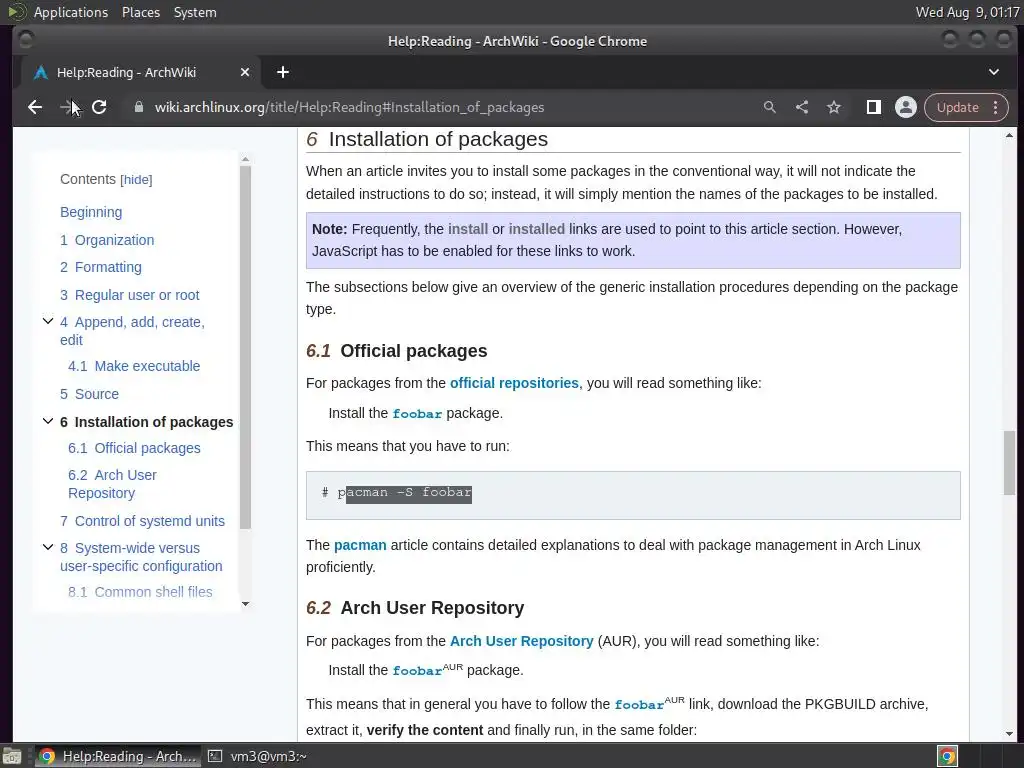1024x768 pixels.
Task: Switch to vm3@vm3 terminal taskbar item
Action: click(257, 756)
